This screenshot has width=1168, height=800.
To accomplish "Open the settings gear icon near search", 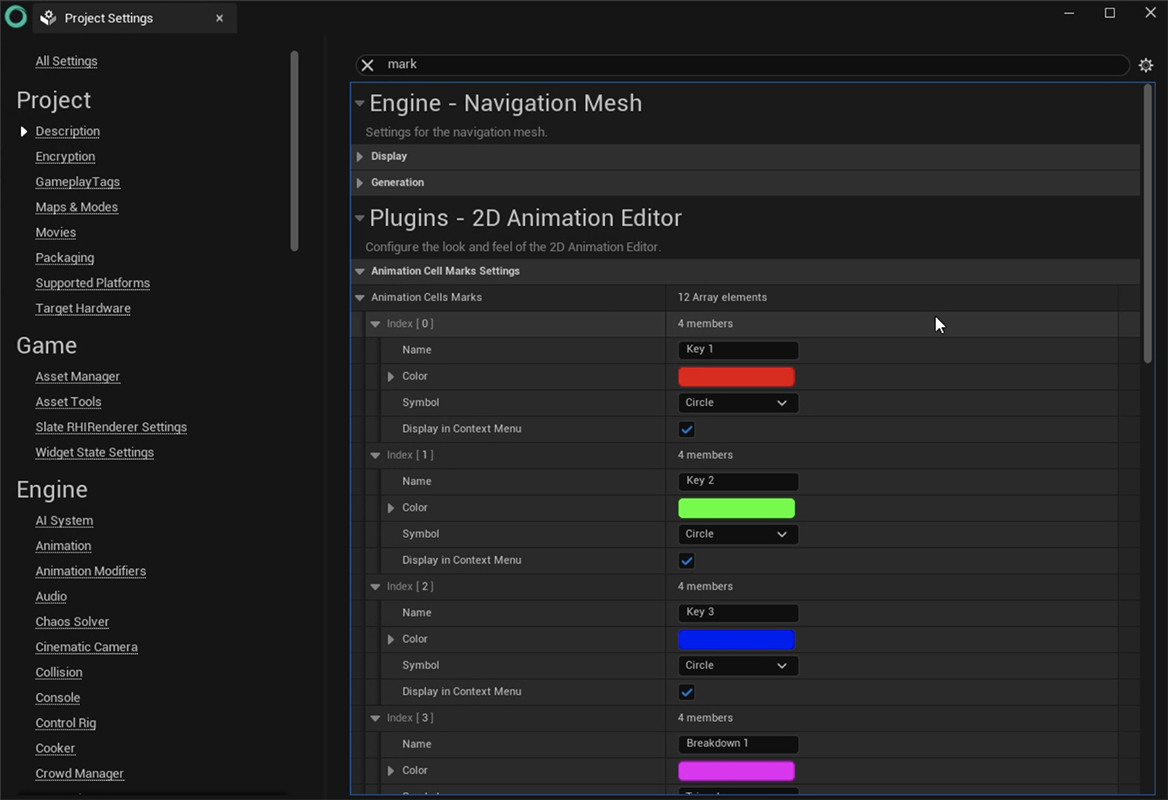I will (x=1146, y=65).
